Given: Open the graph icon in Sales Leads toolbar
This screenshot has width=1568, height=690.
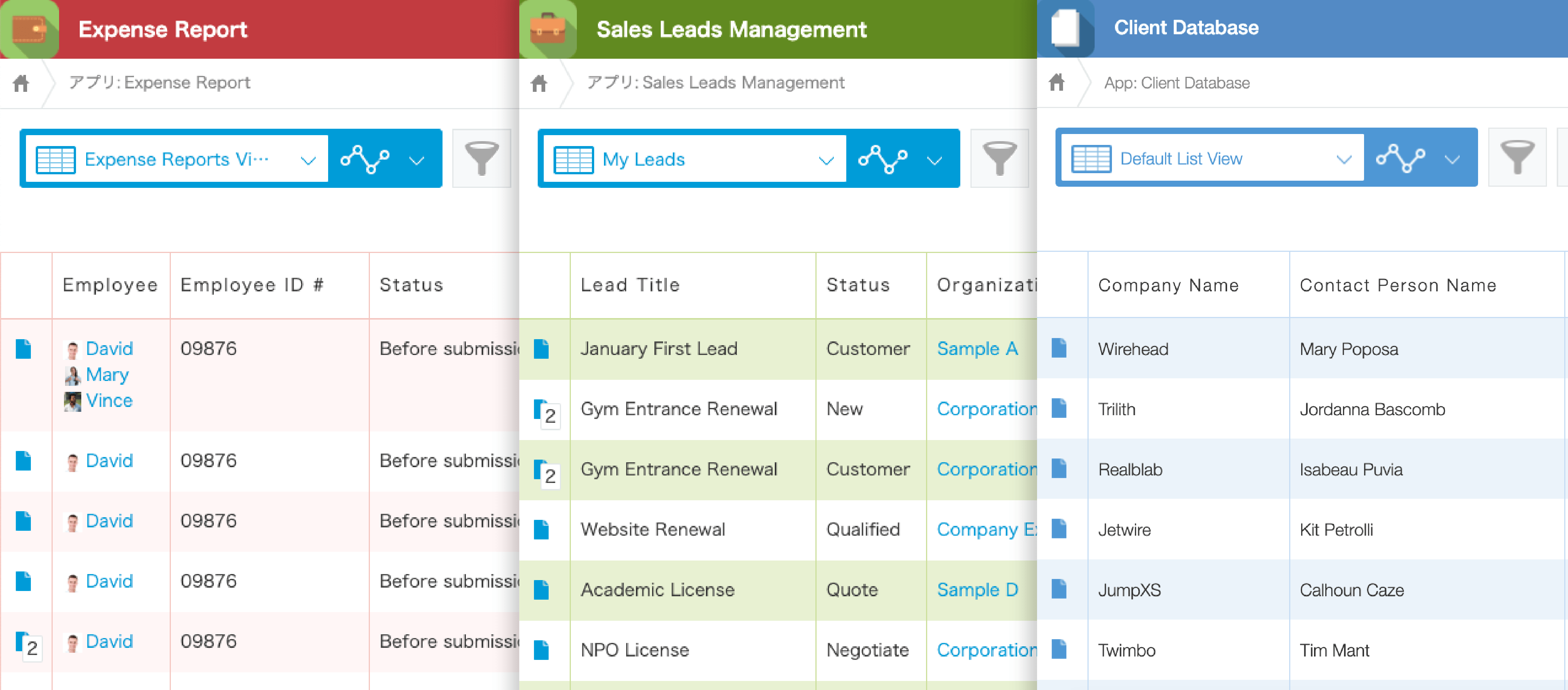Looking at the screenshot, I should click(883, 159).
